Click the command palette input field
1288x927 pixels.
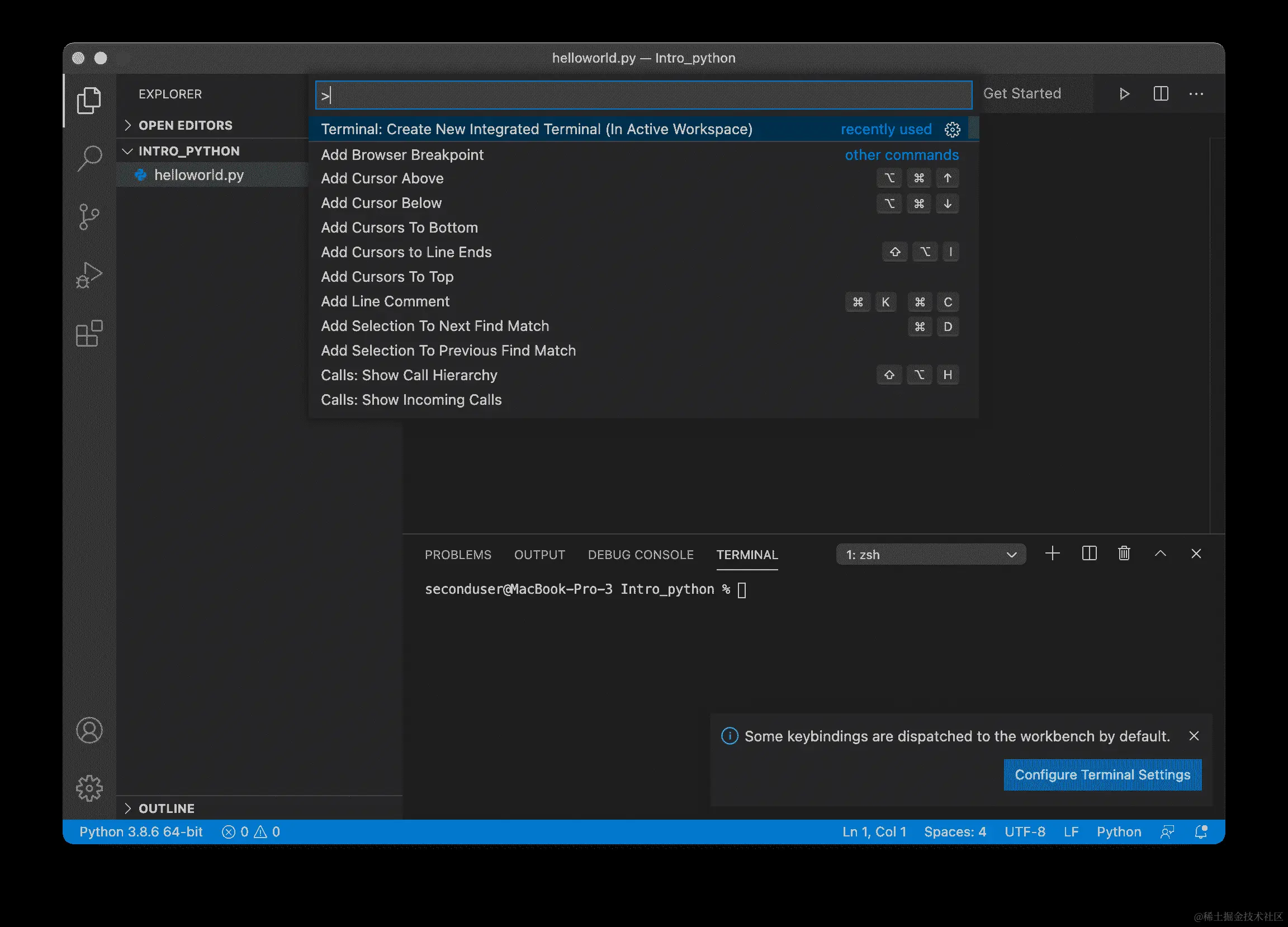point(643,96)
